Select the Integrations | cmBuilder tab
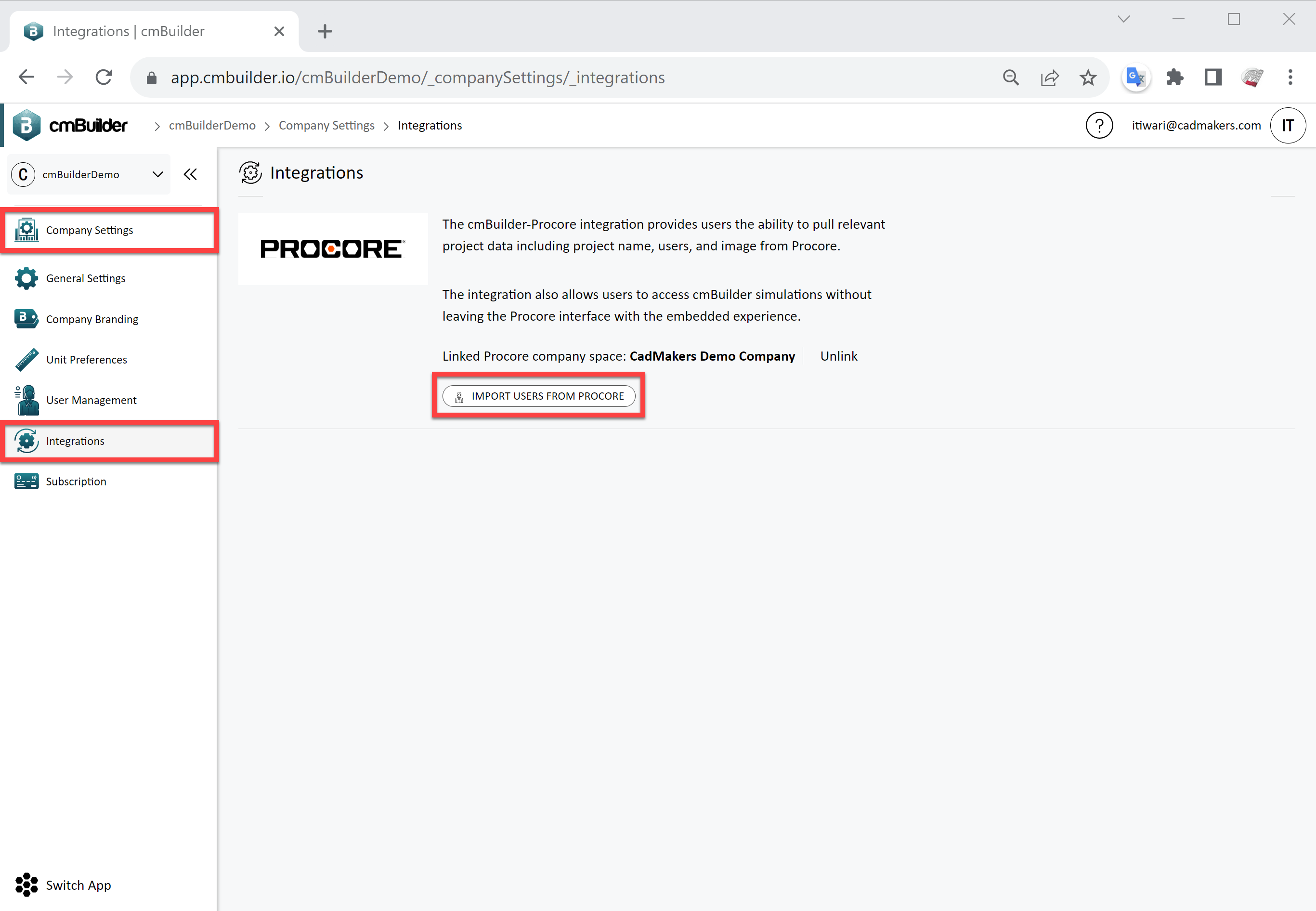The height and width of the screenshot is (911, 1316). pyautogui.click(x=154, y=31)
